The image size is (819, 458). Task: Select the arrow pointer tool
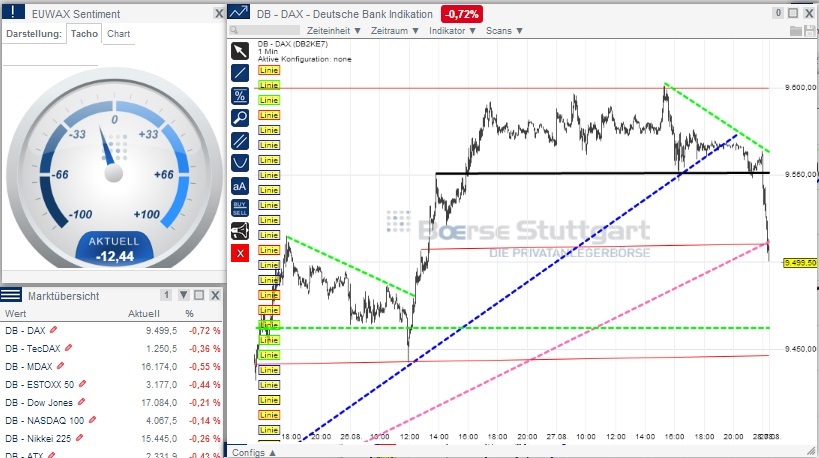tap(240, 51)
